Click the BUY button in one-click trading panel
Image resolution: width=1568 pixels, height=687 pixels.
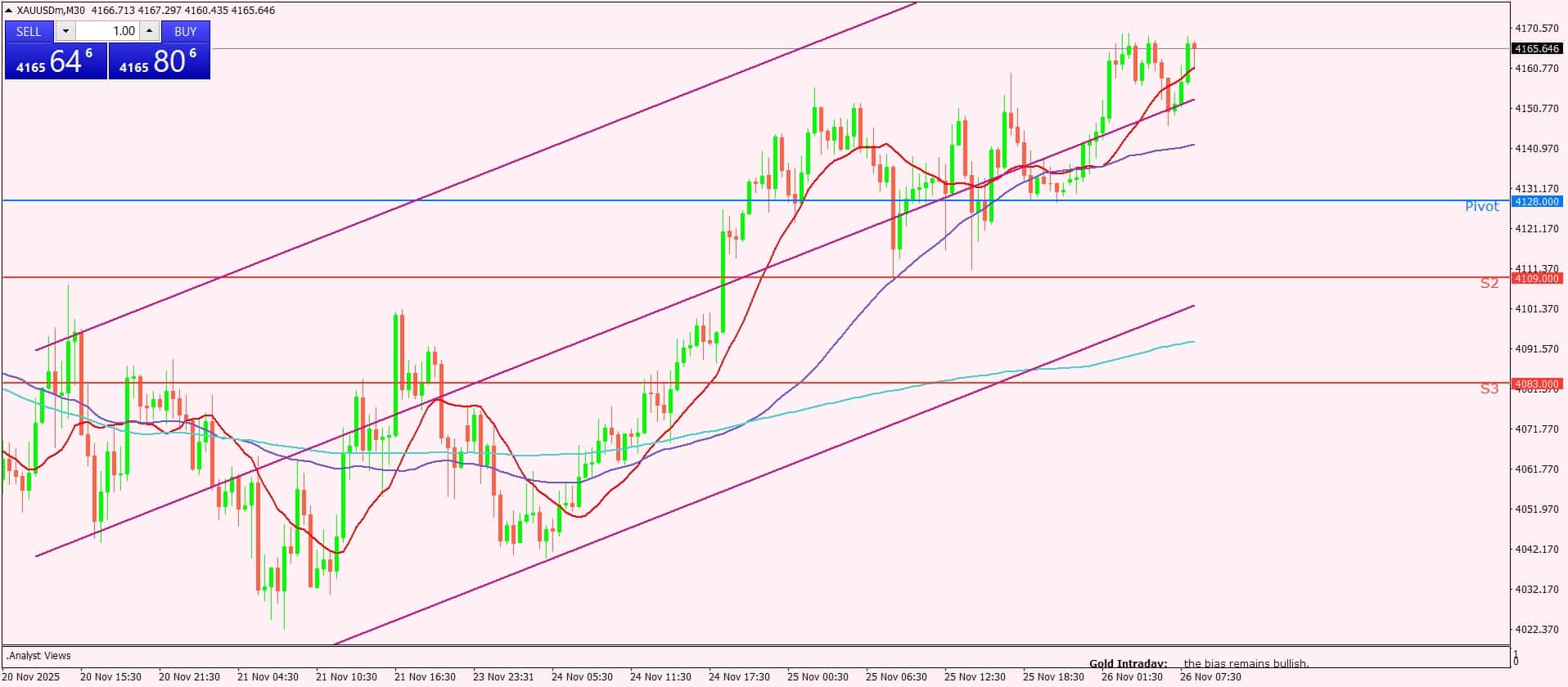coord(186,31)
